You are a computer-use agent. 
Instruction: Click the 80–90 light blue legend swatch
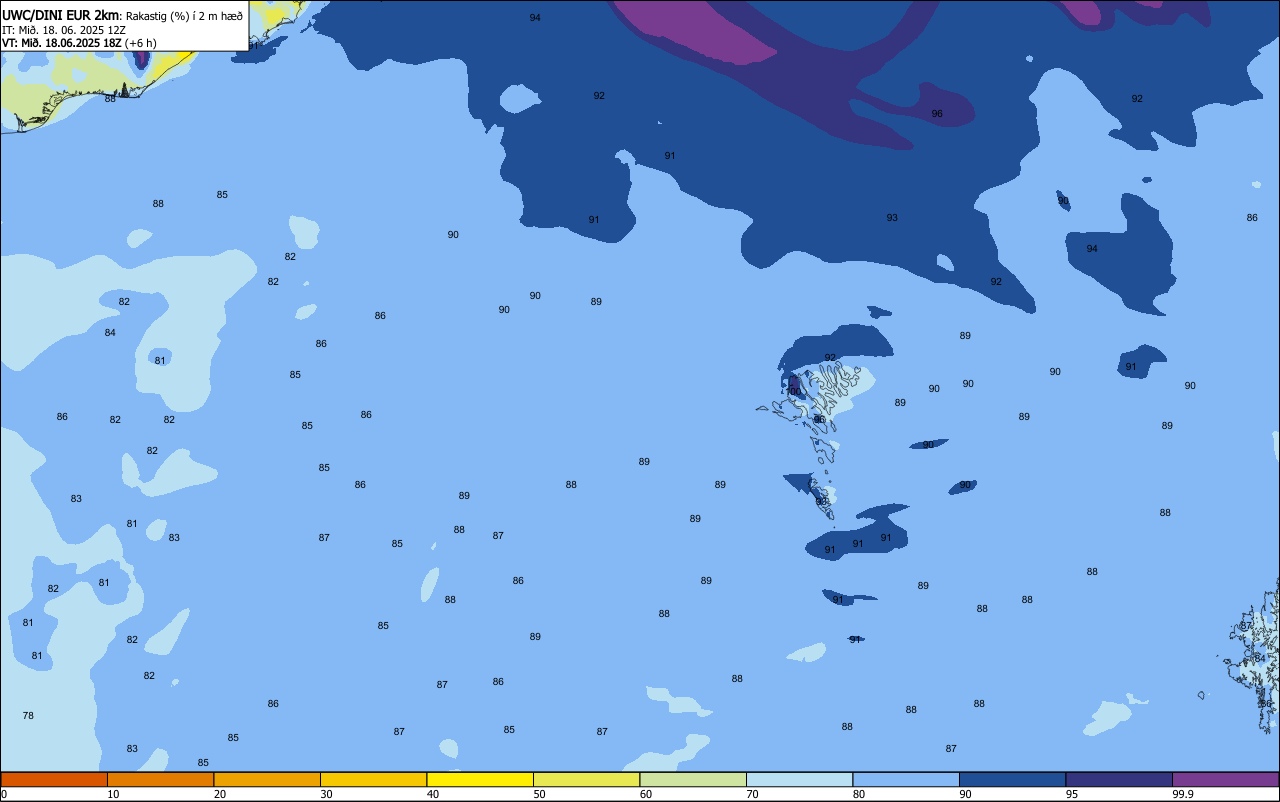click(906, 779)
